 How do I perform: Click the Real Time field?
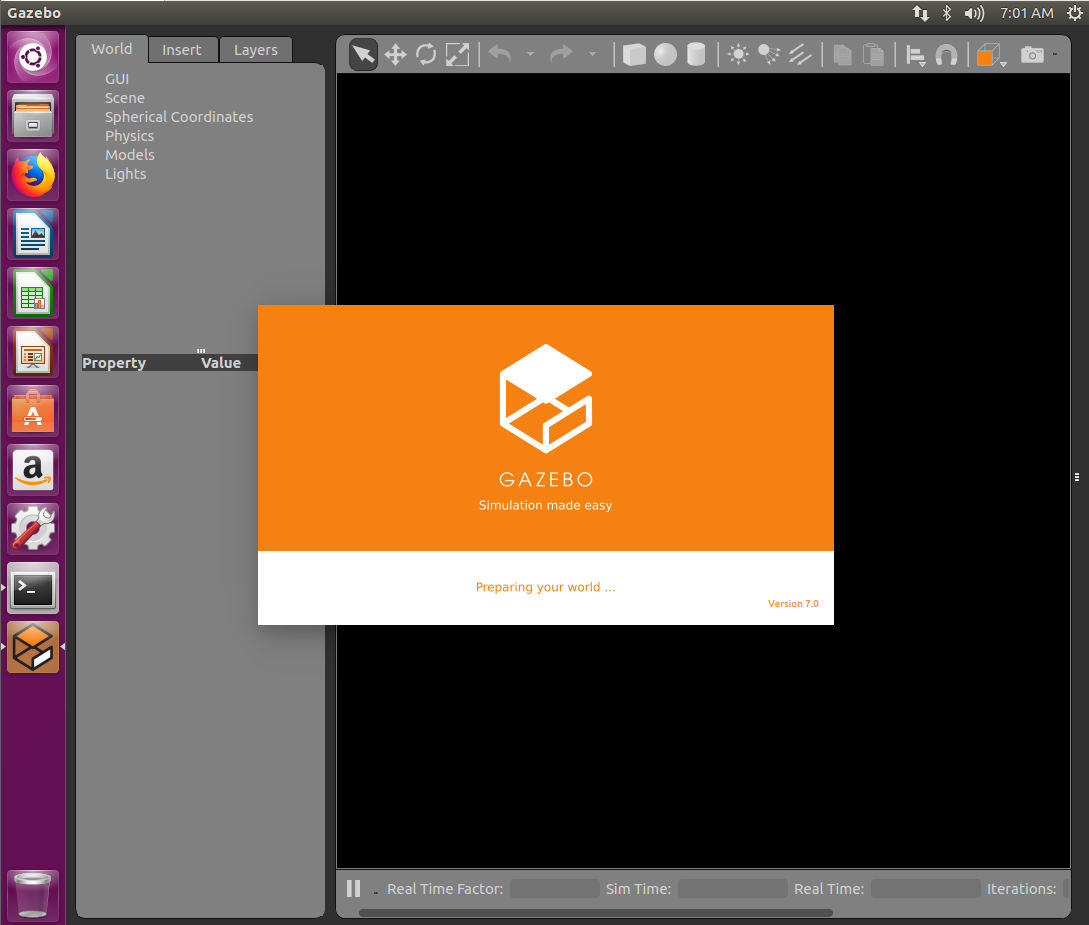click(926, 888)
